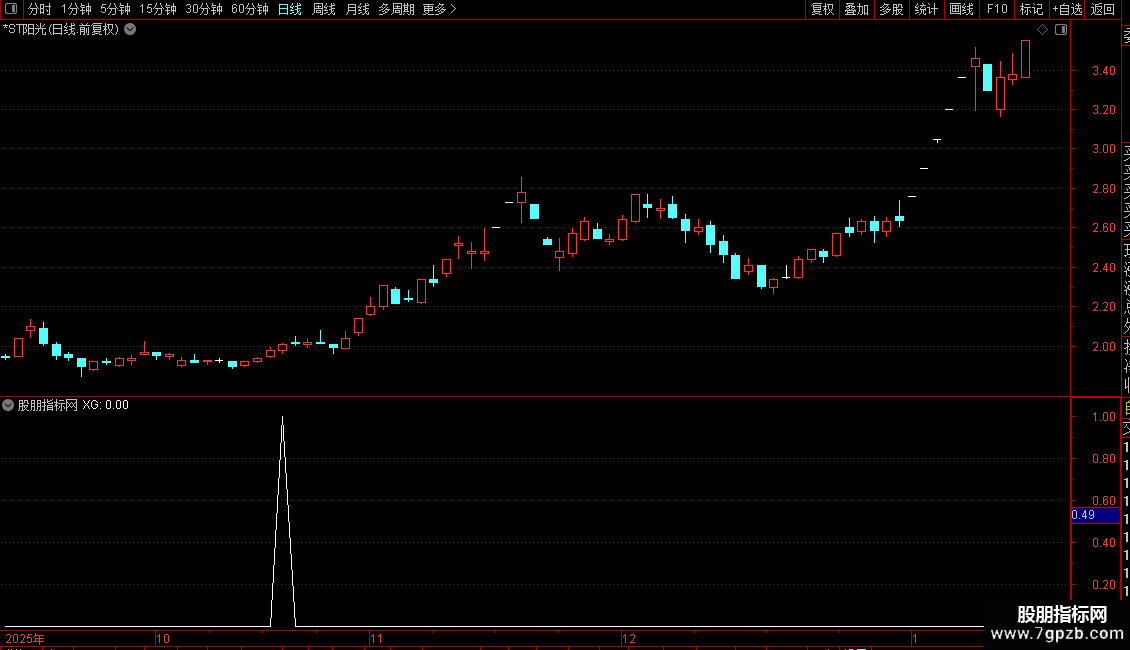Open the 多股 multi-stock view
This screenshot has height=650, width=1130.
891,9
